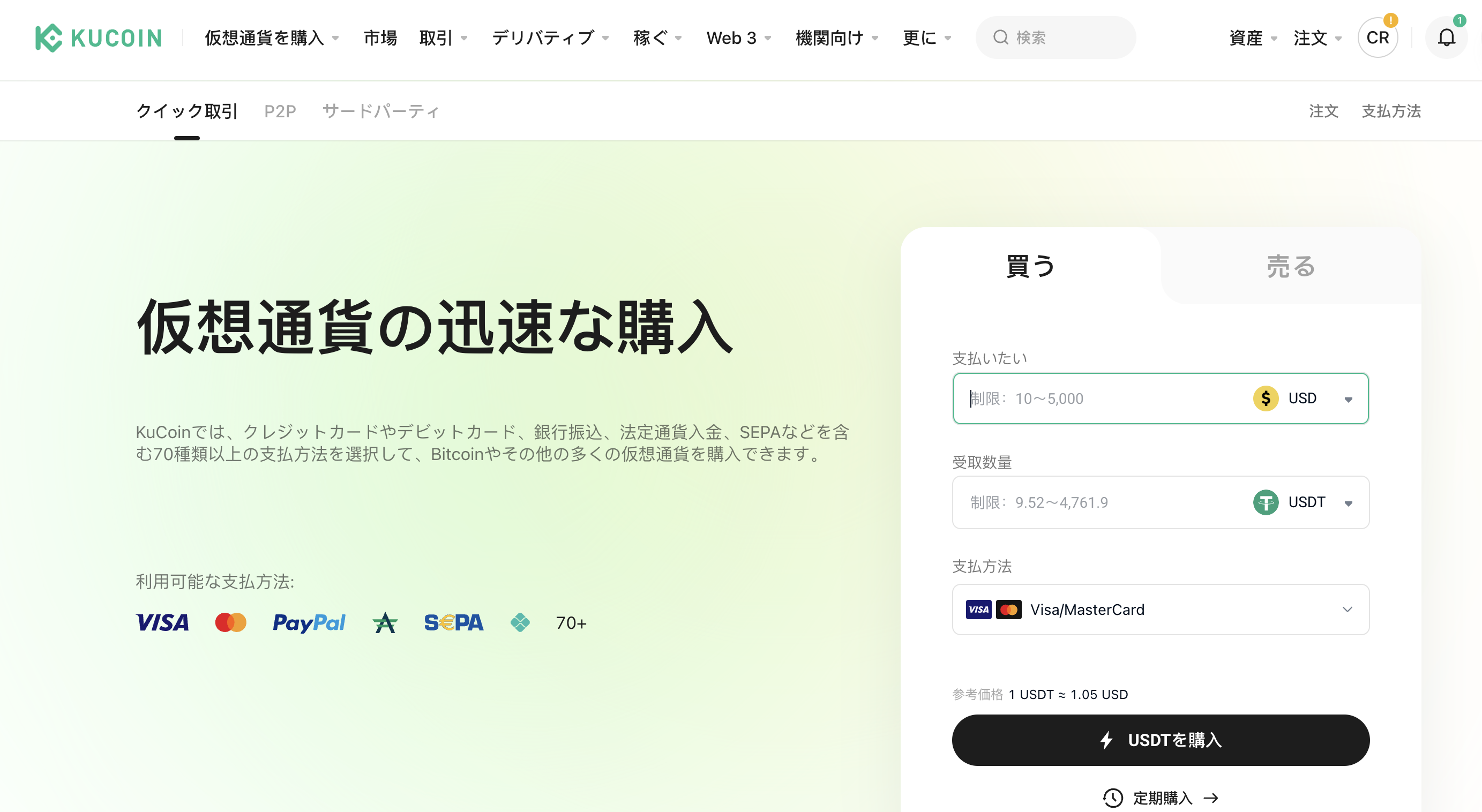Switch to the 売る (sell) tab

coord(1290,266)
